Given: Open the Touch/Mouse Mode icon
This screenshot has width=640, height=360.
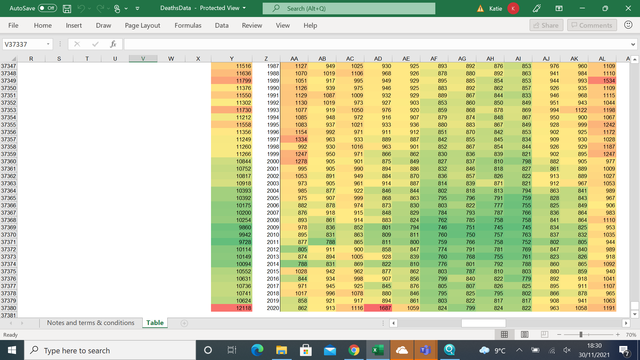Looking at the screenshot, I should [117, 8].
